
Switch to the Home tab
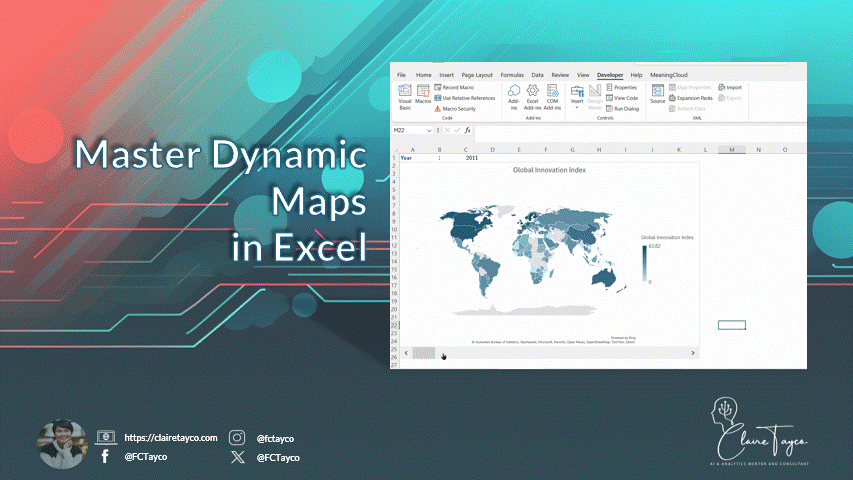click(423, 75)
